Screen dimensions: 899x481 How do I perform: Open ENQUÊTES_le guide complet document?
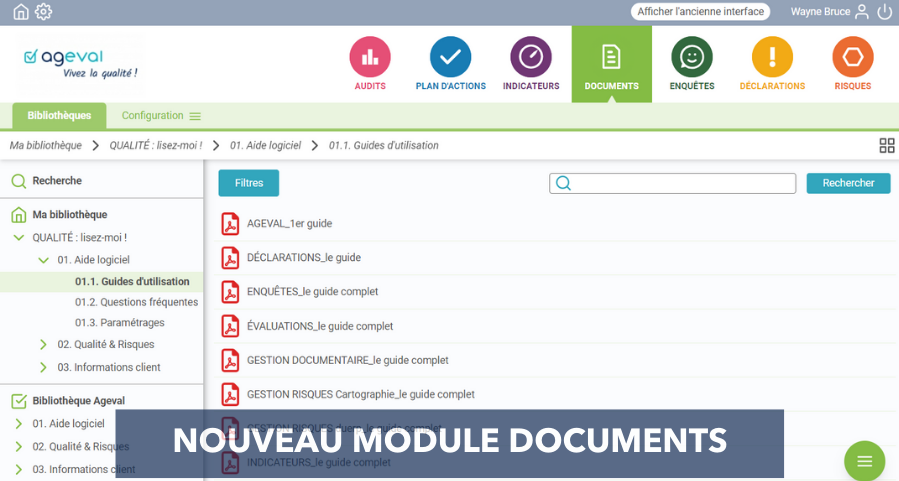(312, 292)
